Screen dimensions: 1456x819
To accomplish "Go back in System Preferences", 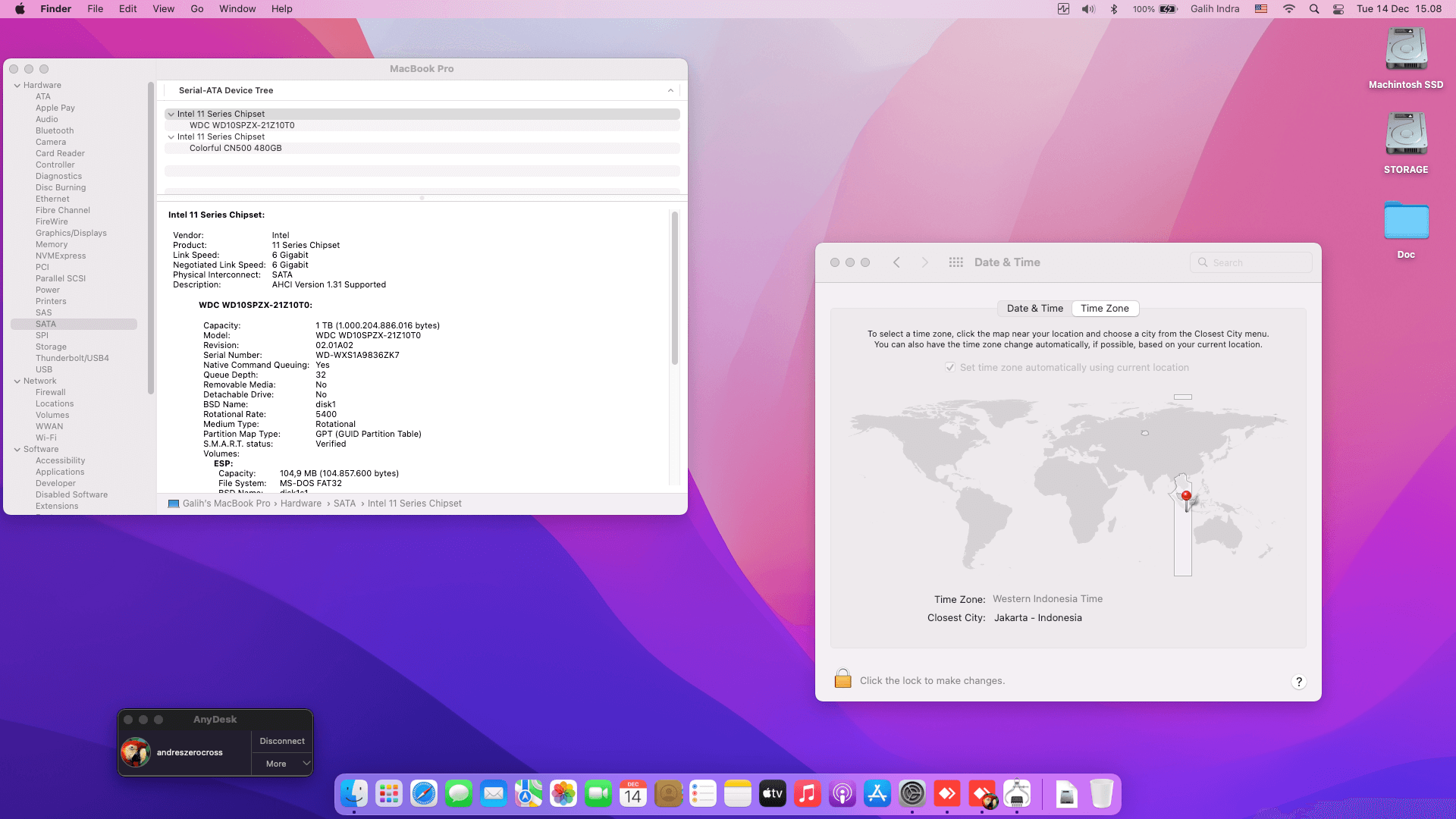I will click(x=896, y=262).
